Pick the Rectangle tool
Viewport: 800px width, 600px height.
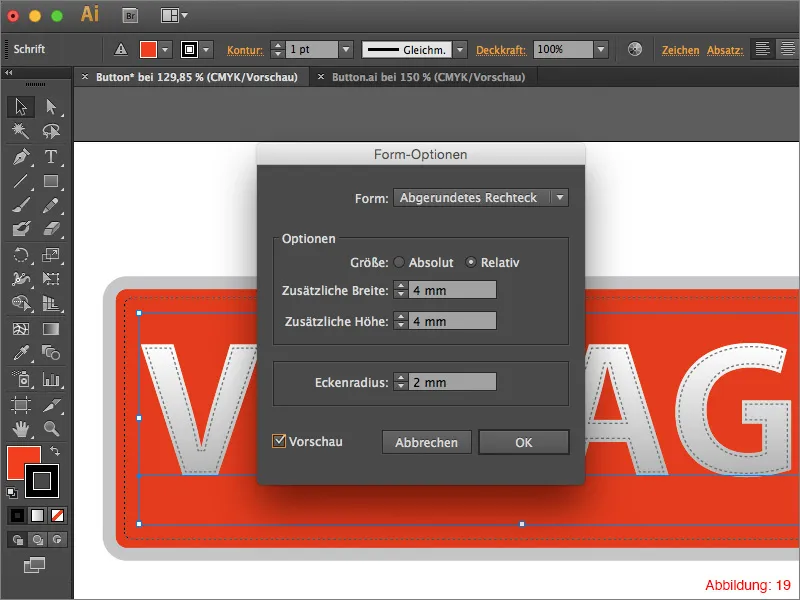[x=51, y=181]
